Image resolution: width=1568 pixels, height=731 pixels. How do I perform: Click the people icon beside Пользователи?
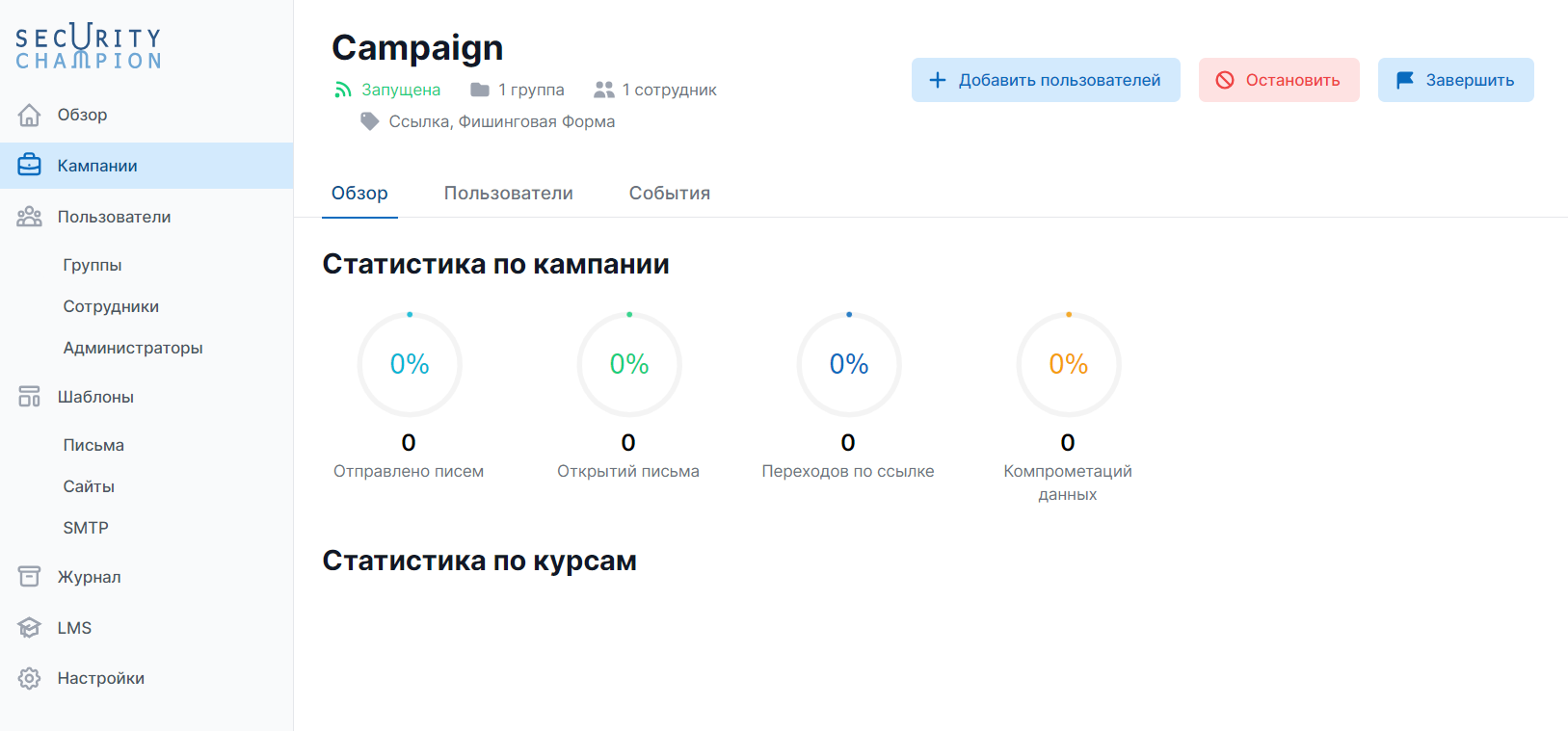pos(30,217)
